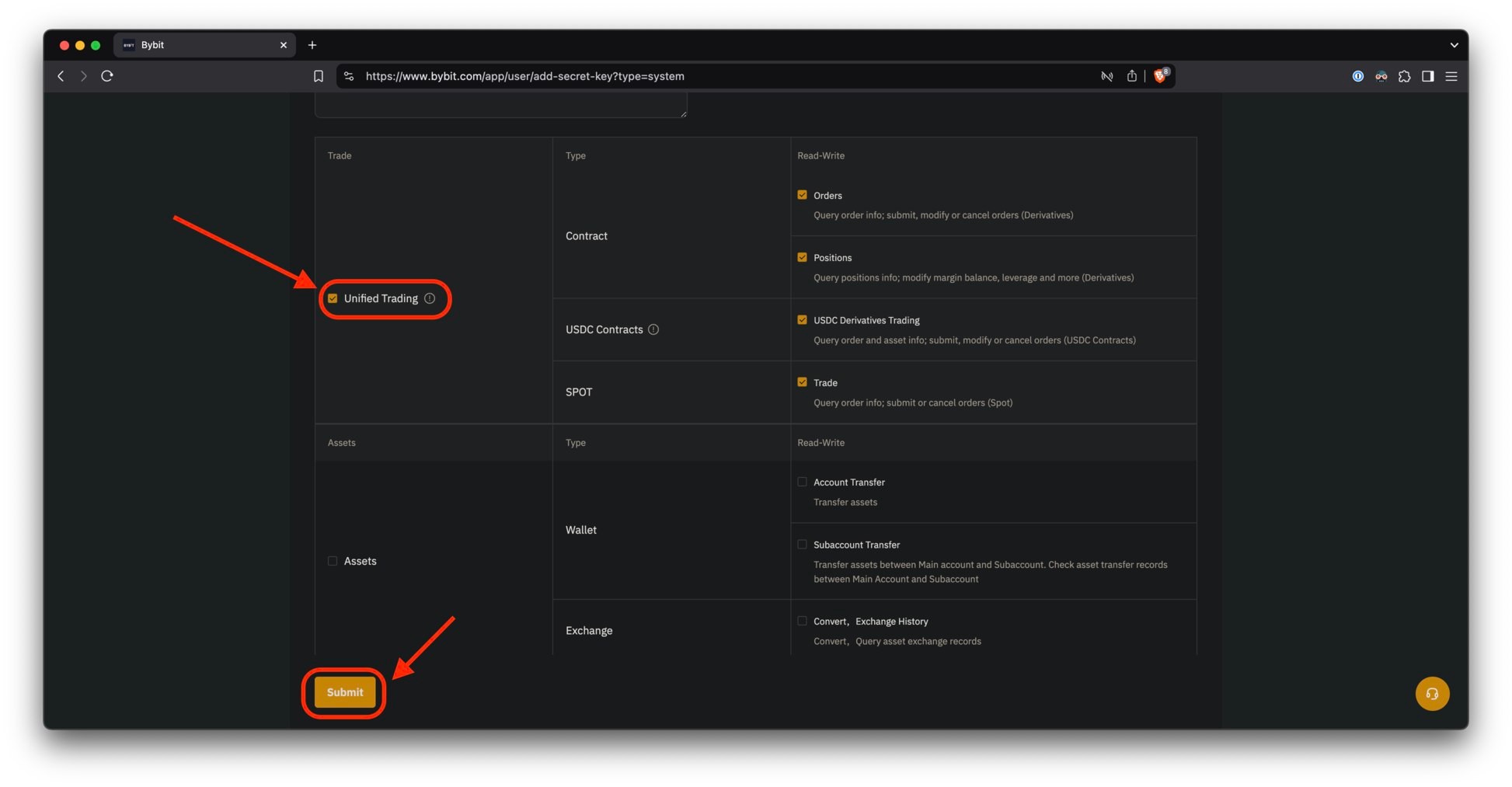
Task: Check the Assets permission checkbox
Action: pyautogui.click(x=333, y=561)
